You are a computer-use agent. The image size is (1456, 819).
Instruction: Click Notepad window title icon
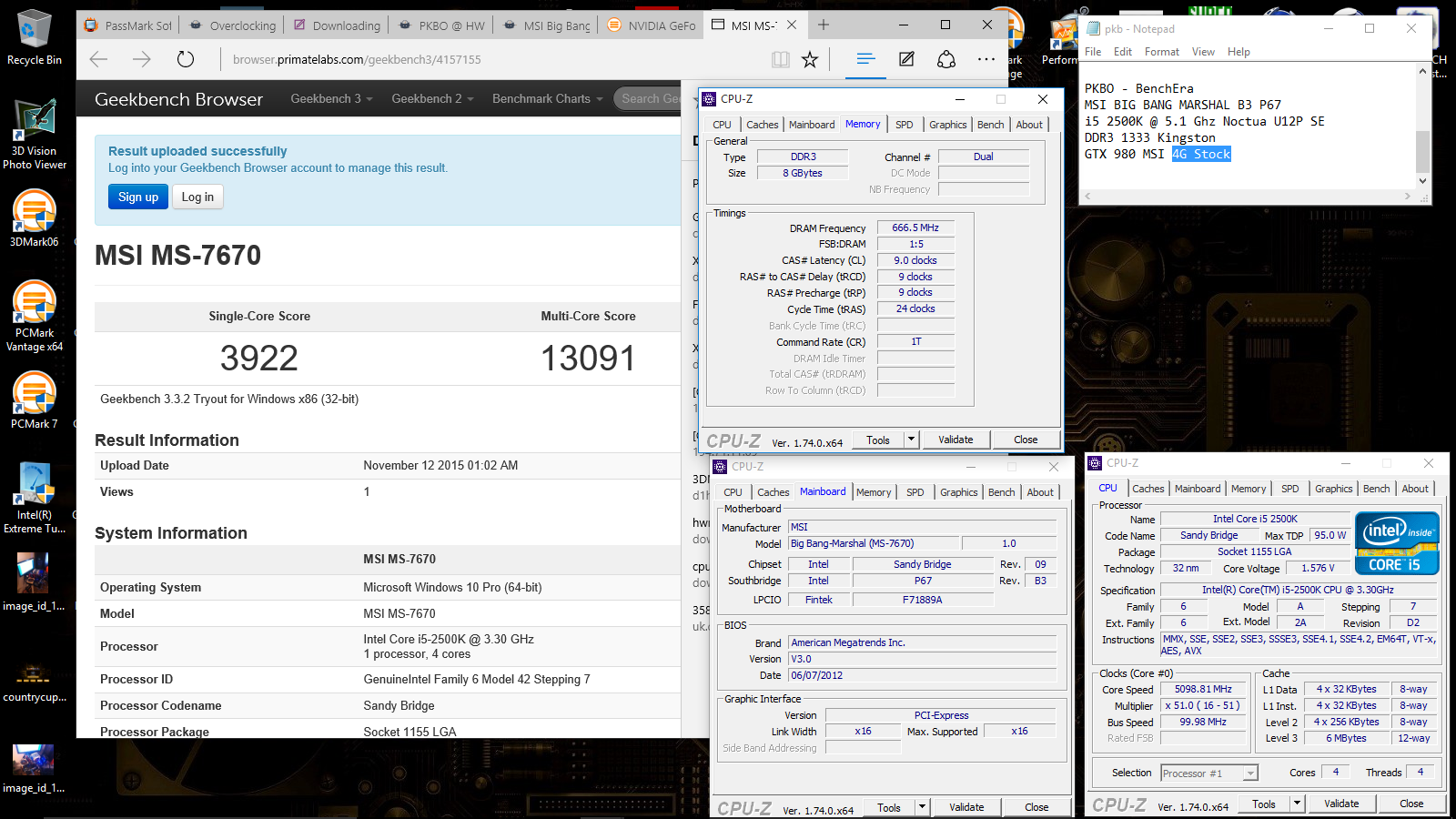[1093, 28]
